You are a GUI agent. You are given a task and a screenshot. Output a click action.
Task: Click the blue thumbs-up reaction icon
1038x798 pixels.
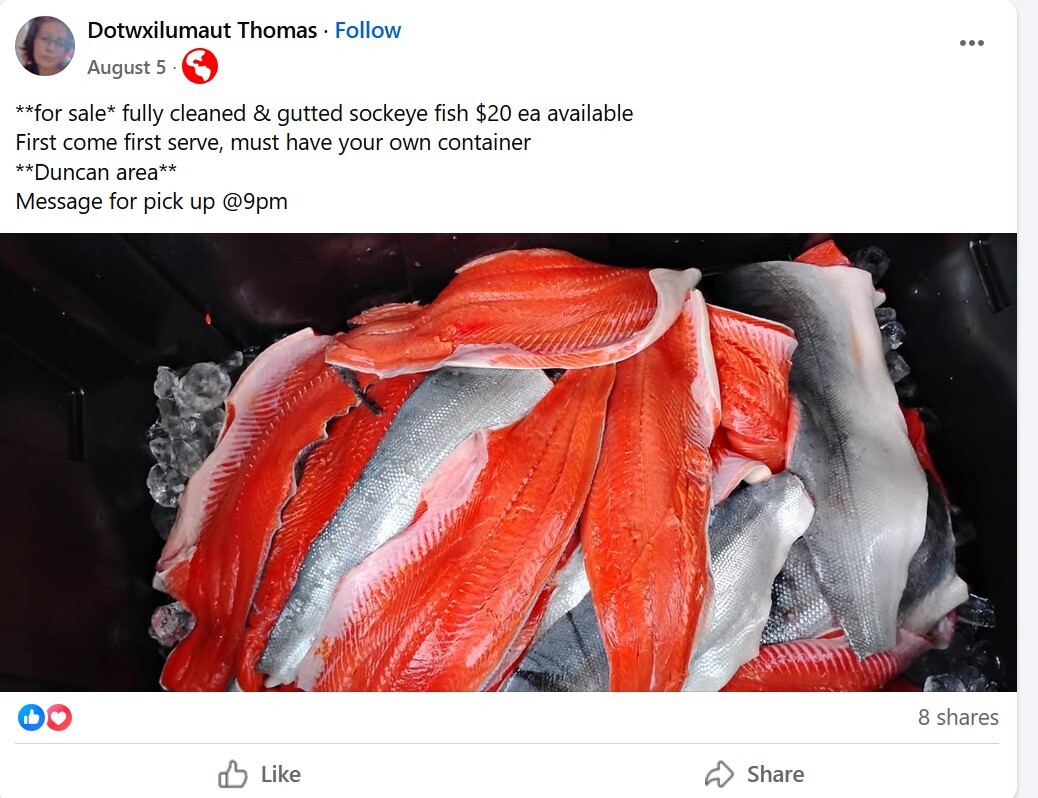30,717
